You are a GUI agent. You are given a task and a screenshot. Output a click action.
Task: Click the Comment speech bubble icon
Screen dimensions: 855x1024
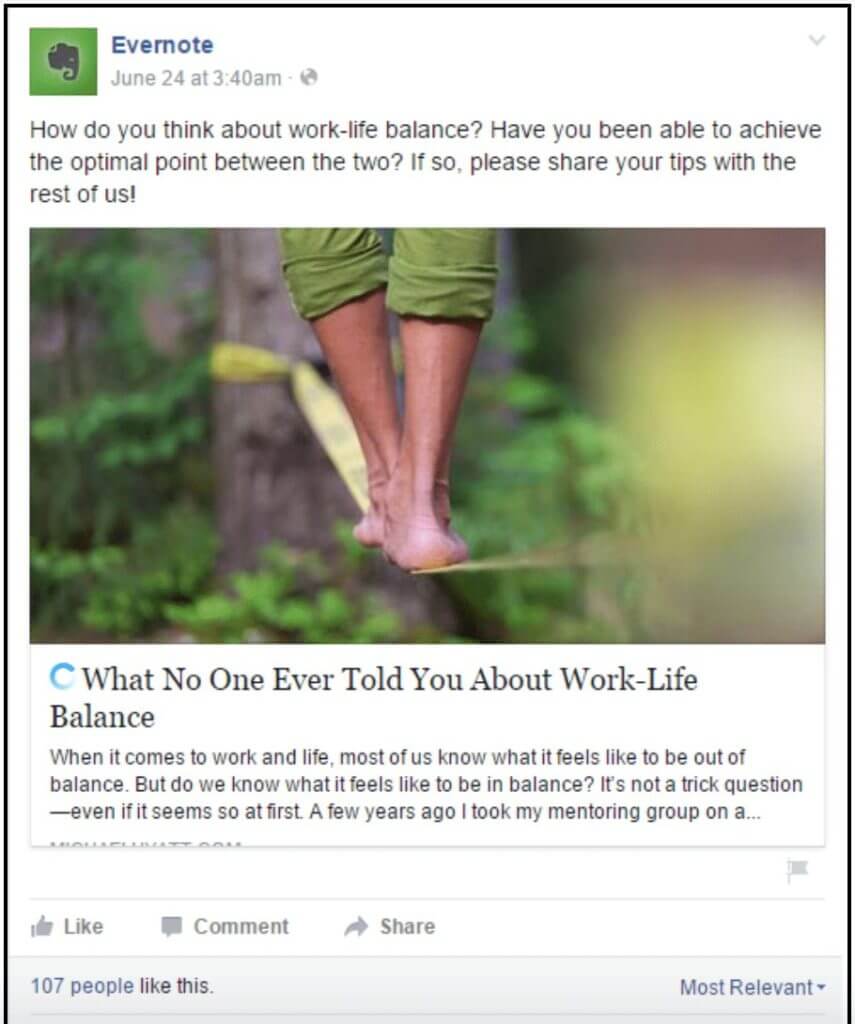click(172, 926)
